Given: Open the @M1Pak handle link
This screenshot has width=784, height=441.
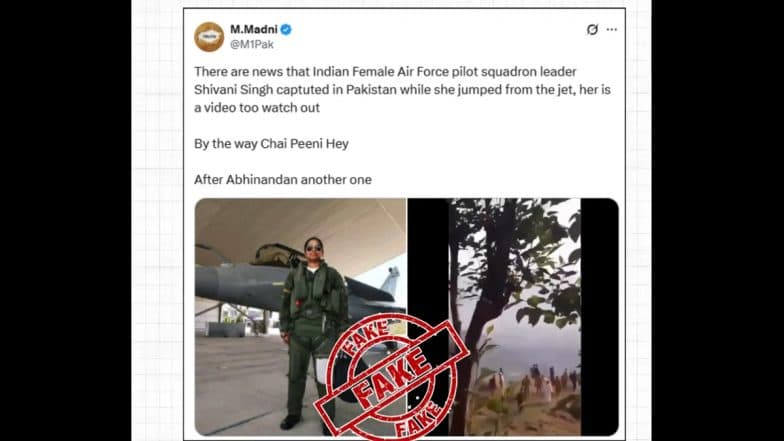Looking at the screenshot, I should click(252, 44).
